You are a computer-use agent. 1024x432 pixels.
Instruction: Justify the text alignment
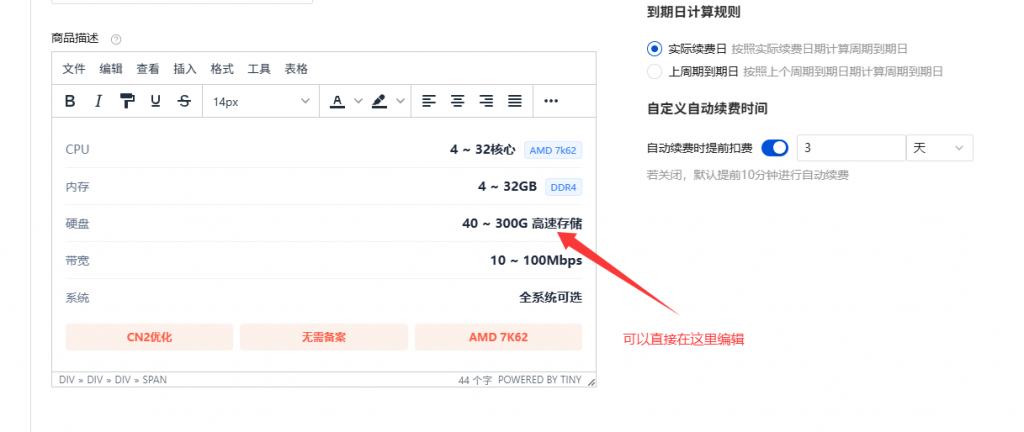pos(515,101)
